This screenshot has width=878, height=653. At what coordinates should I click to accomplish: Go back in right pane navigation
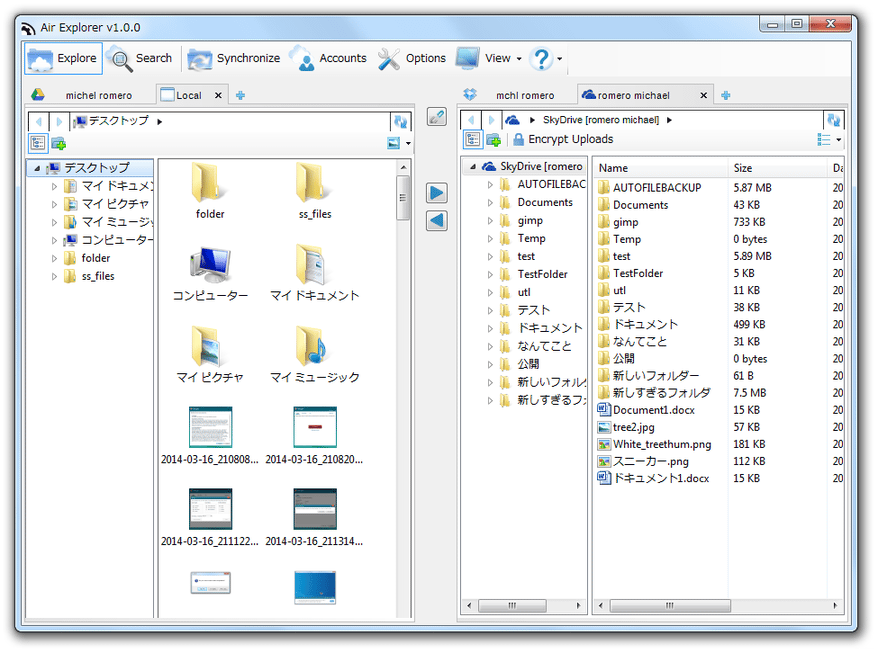[x=471, y=120]
